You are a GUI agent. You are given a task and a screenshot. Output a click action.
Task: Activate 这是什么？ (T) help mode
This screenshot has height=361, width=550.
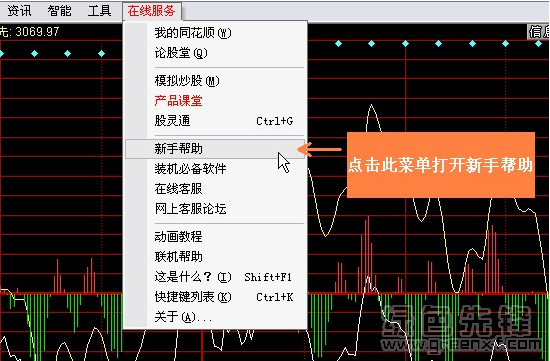coord(215,277)
